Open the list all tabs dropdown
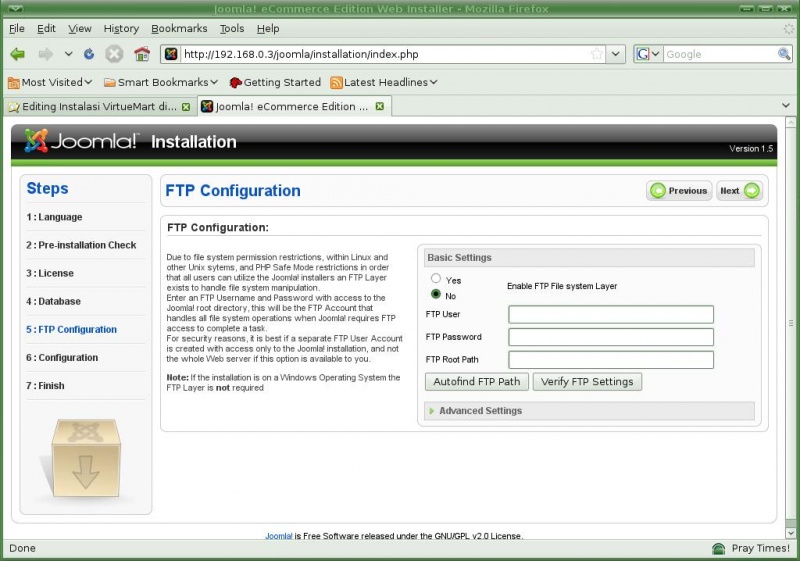Screen dimensions: 800x561 click(786, 106)
